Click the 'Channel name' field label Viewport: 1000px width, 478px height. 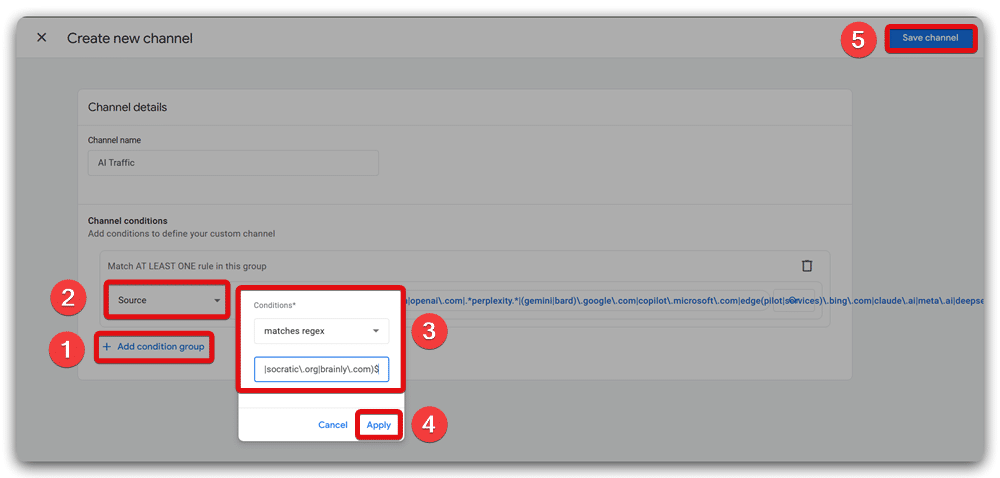click(x=114, y=140)
